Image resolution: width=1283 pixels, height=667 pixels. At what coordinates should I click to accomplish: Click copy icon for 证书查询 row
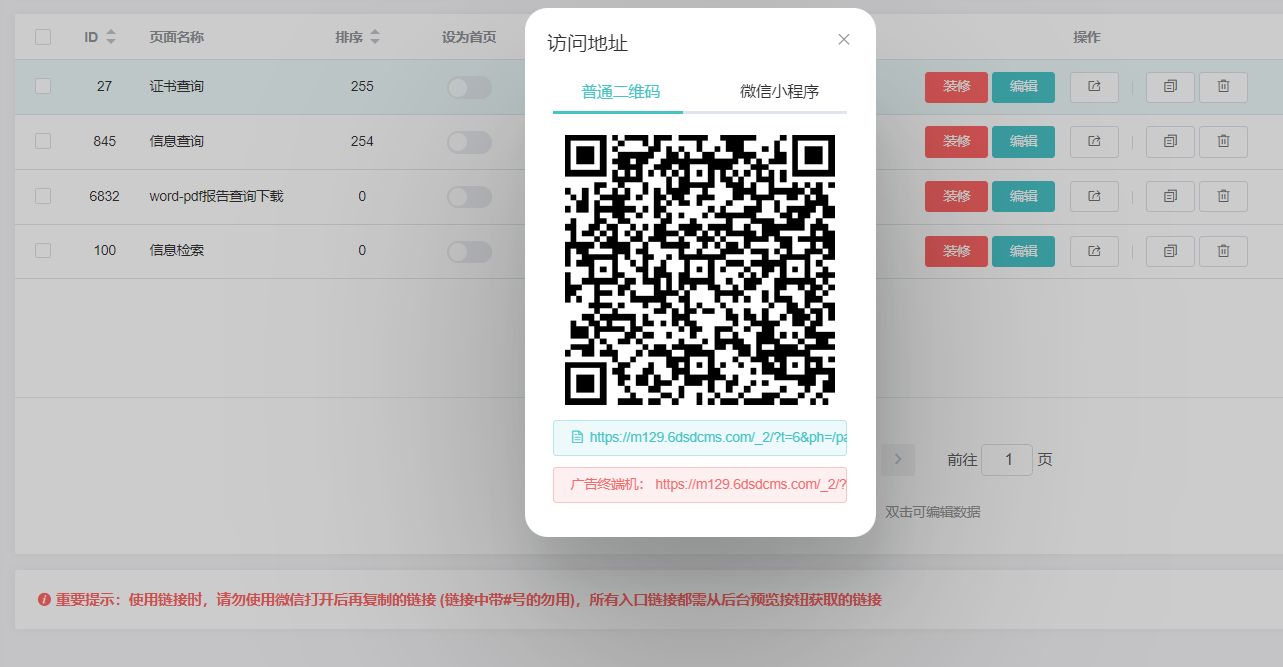(1170, 87)
